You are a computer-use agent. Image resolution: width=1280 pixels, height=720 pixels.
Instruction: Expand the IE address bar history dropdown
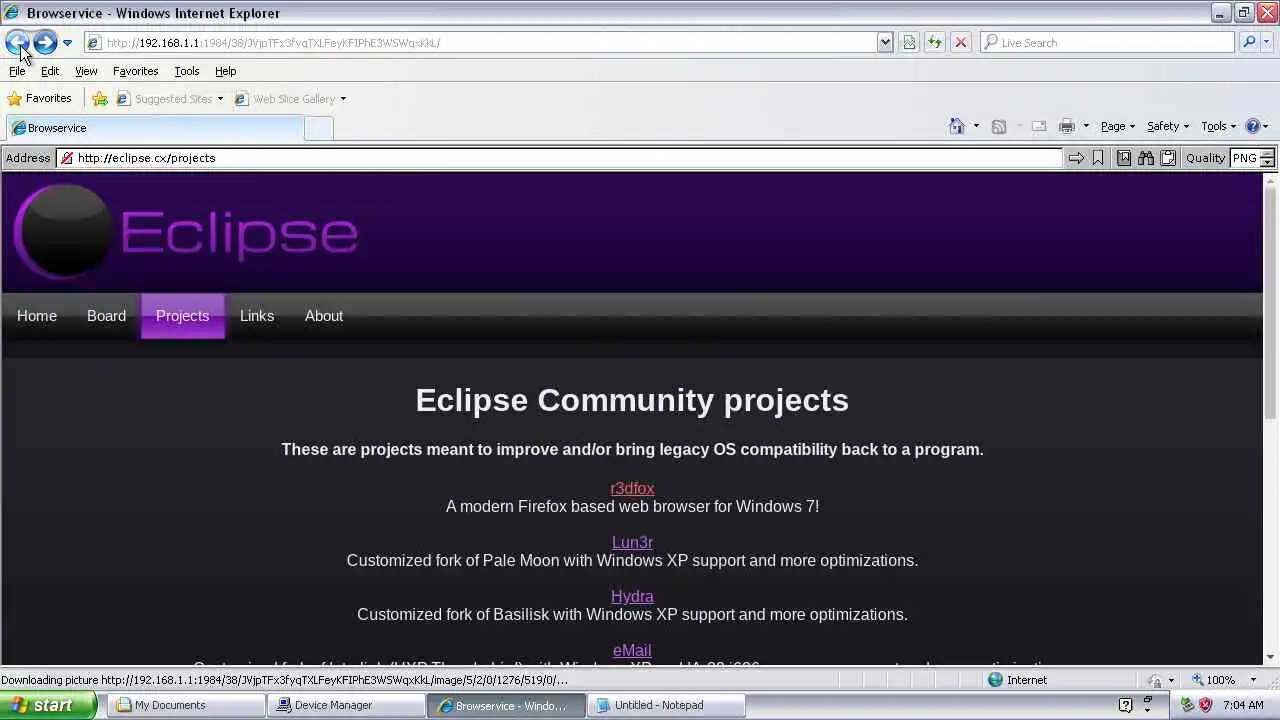pyautogui.click(x=884, y=42)
